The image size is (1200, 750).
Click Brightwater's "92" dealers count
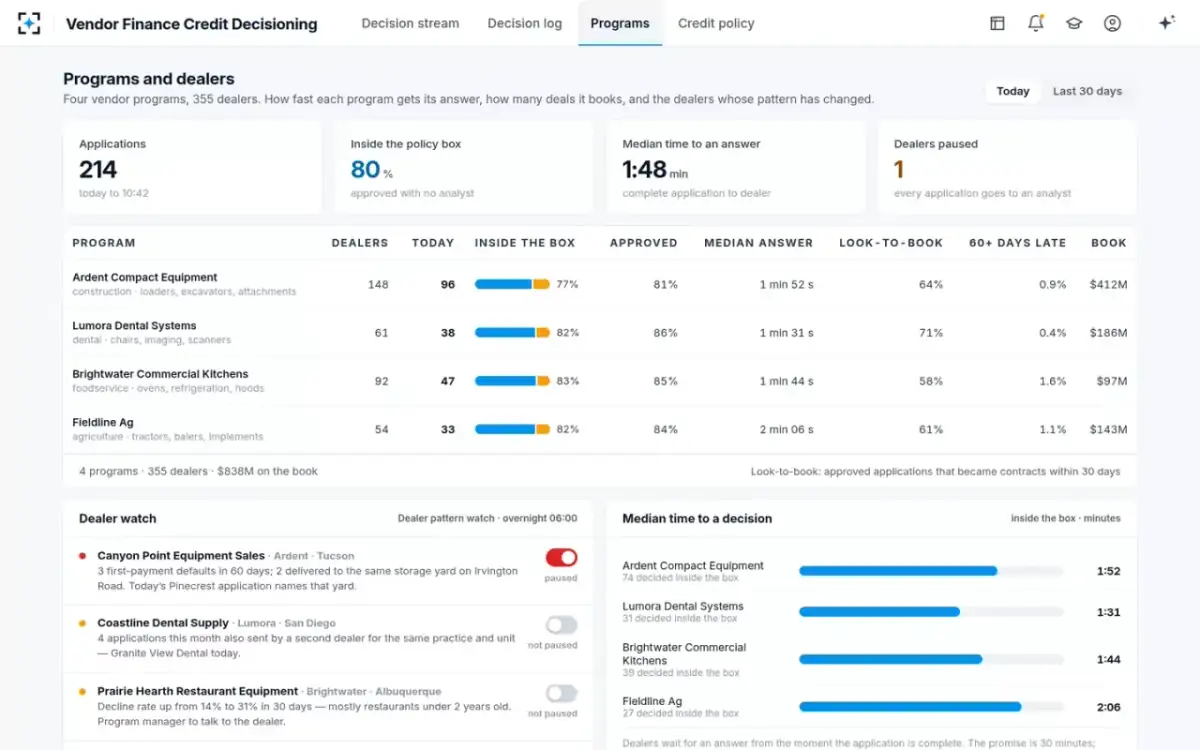pyautogui.click(x=381, y=381)
